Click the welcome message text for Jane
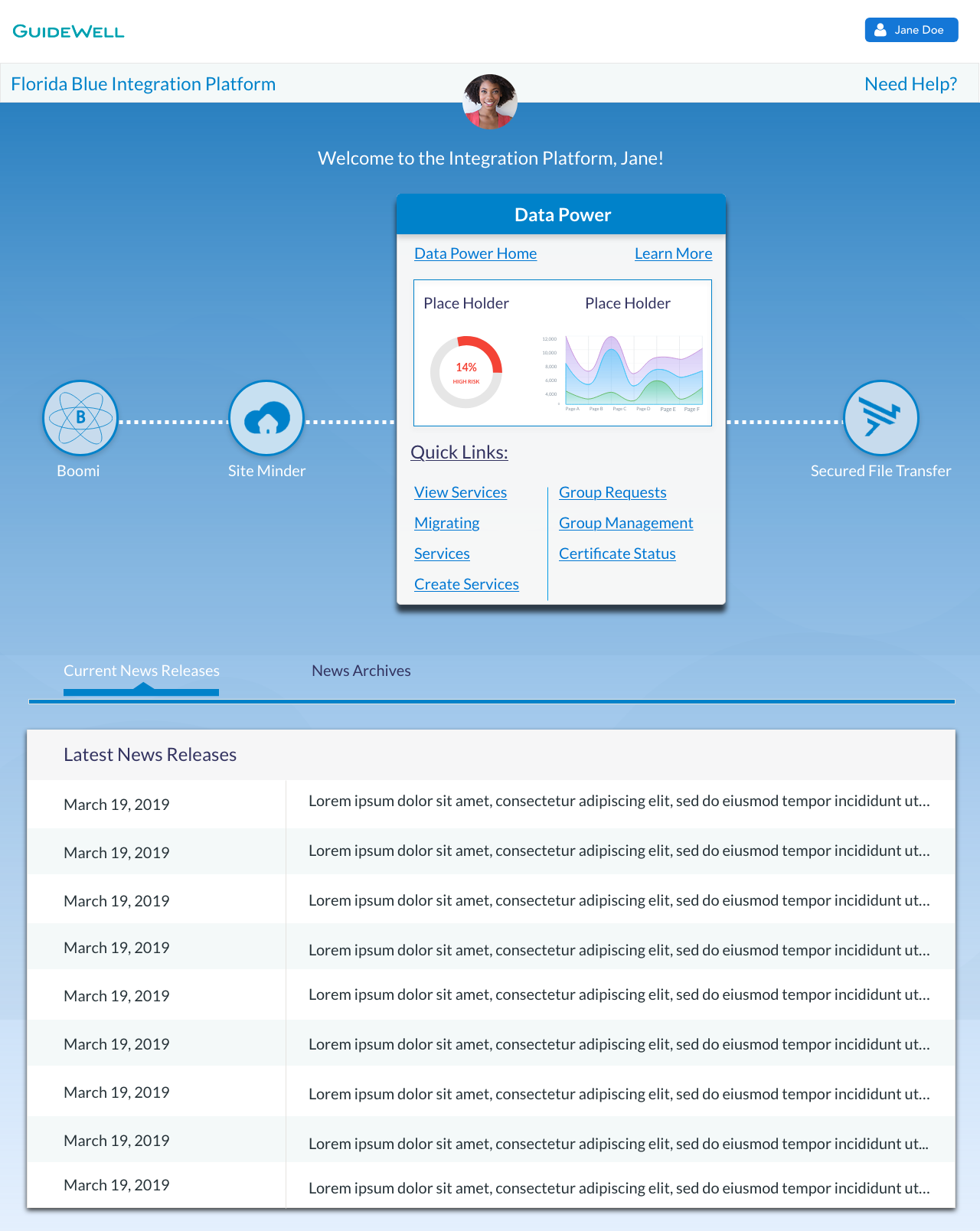 491,158
